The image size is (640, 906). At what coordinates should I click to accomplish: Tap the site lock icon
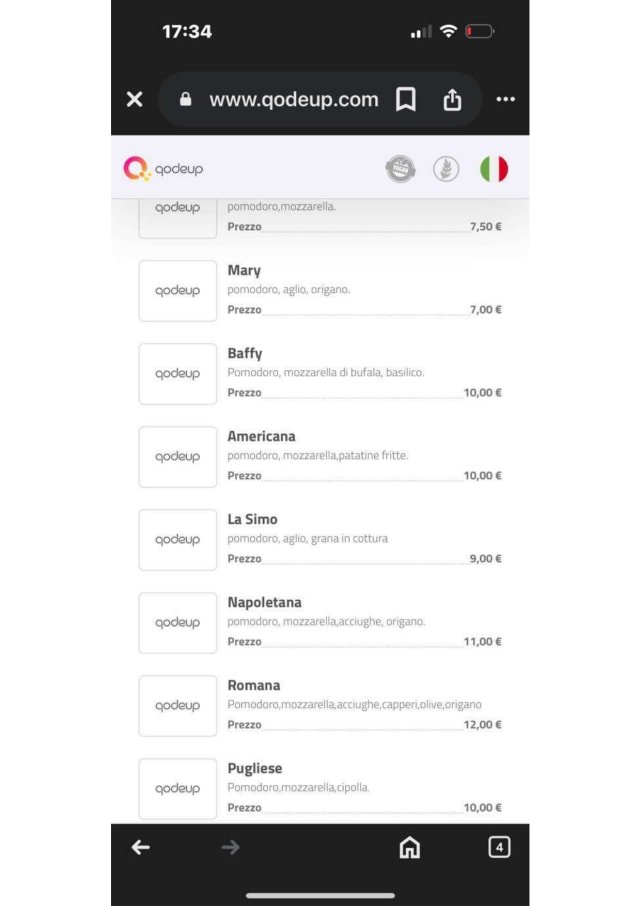tap(185, 99)
